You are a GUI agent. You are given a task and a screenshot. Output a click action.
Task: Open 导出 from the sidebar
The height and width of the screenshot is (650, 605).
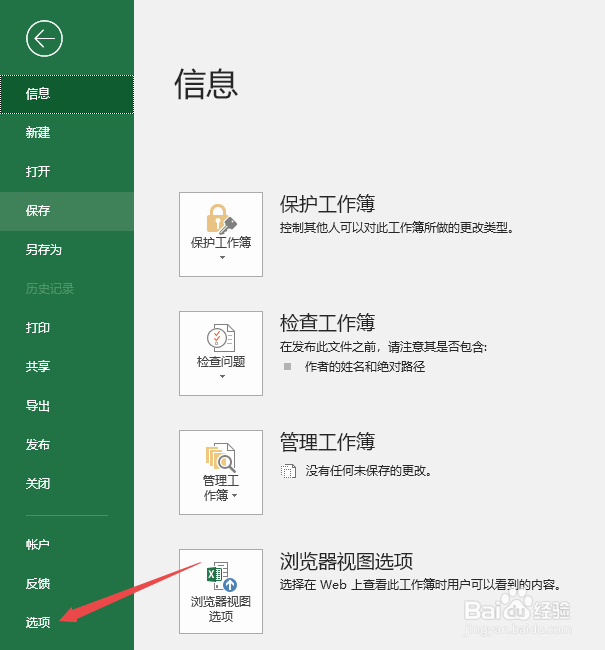pyautogui.click(x=67, y=405)
